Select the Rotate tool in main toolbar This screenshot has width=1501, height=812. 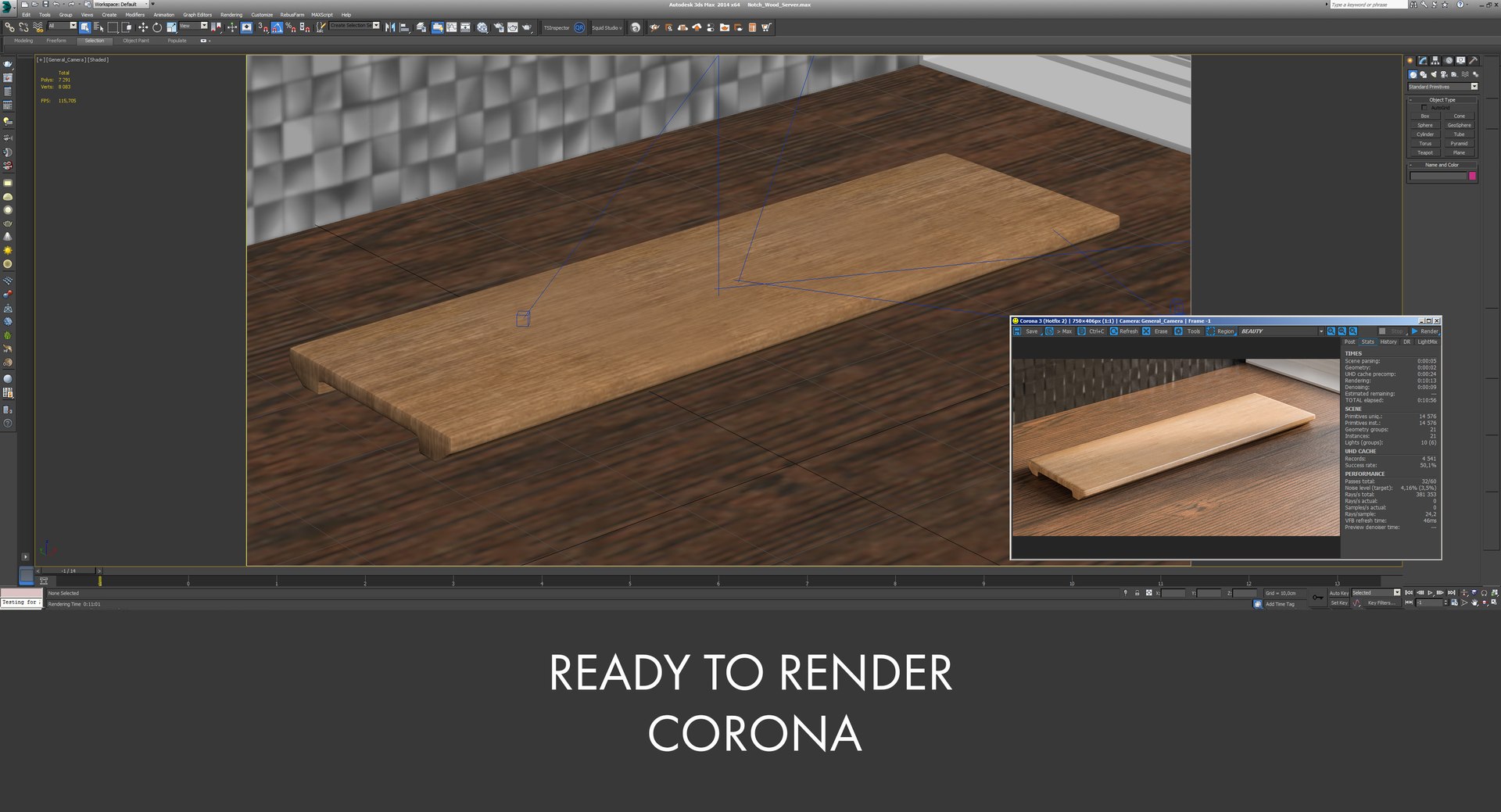(x=156, y=27)
